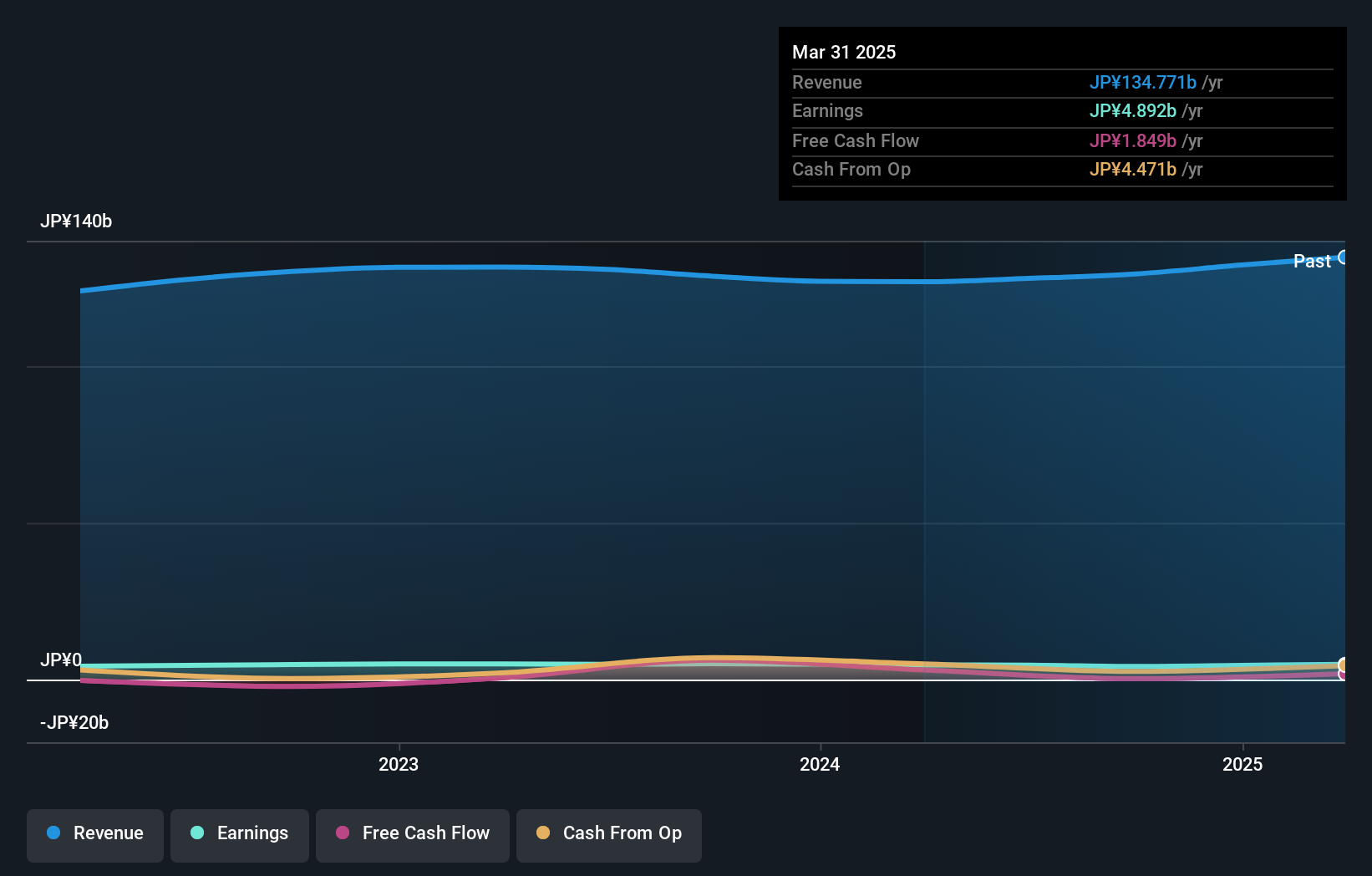Click the orange Cash From Op dot

543,833
